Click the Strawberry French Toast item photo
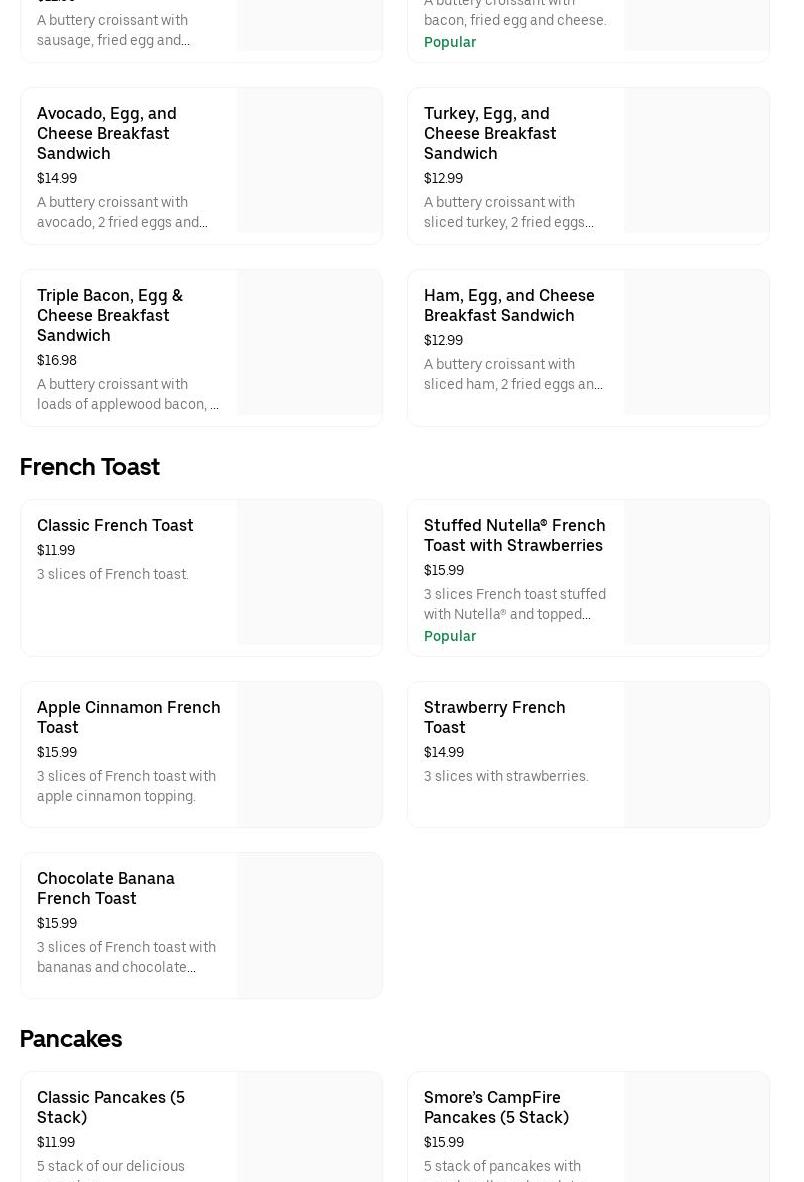This screenshot has height=1182, width=804. [697, 755]
